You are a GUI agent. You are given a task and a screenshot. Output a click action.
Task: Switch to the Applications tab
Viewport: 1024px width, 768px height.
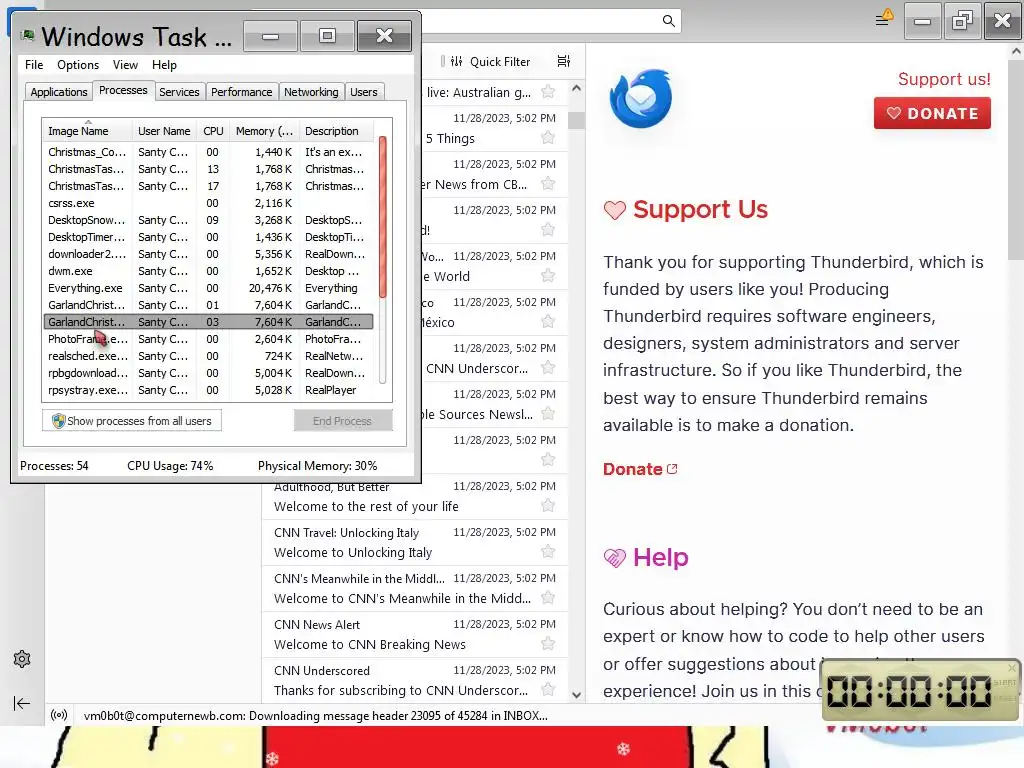(59, 92)
